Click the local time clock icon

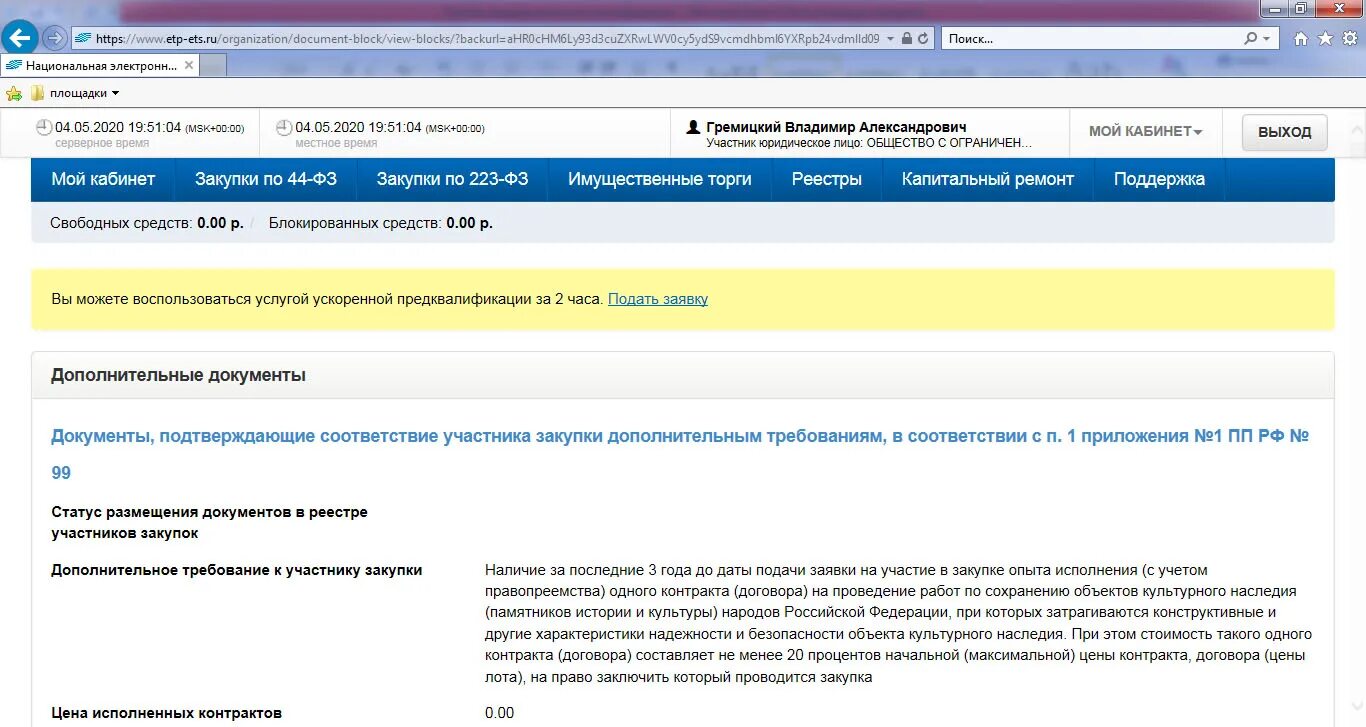(x=284, y=128)
